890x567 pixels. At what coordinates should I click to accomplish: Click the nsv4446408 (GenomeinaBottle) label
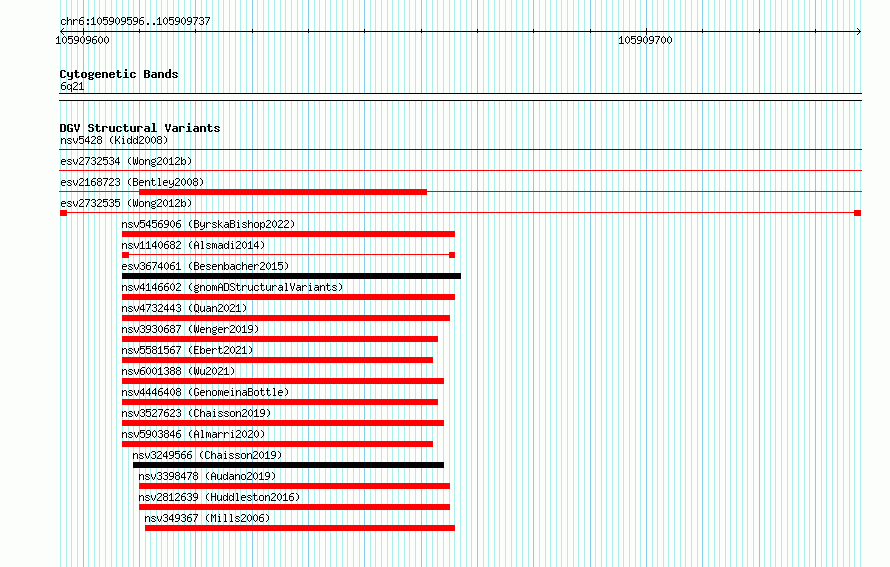coord(205,392)
